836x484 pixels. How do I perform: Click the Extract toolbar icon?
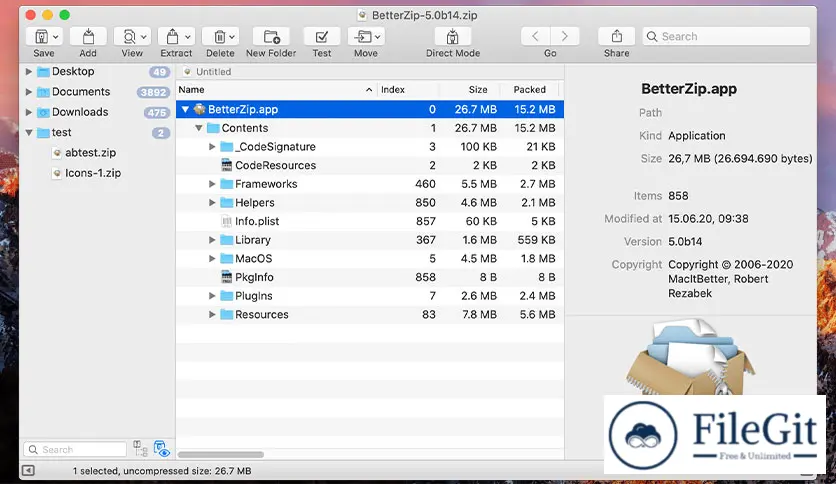click(x=172, y=37)
